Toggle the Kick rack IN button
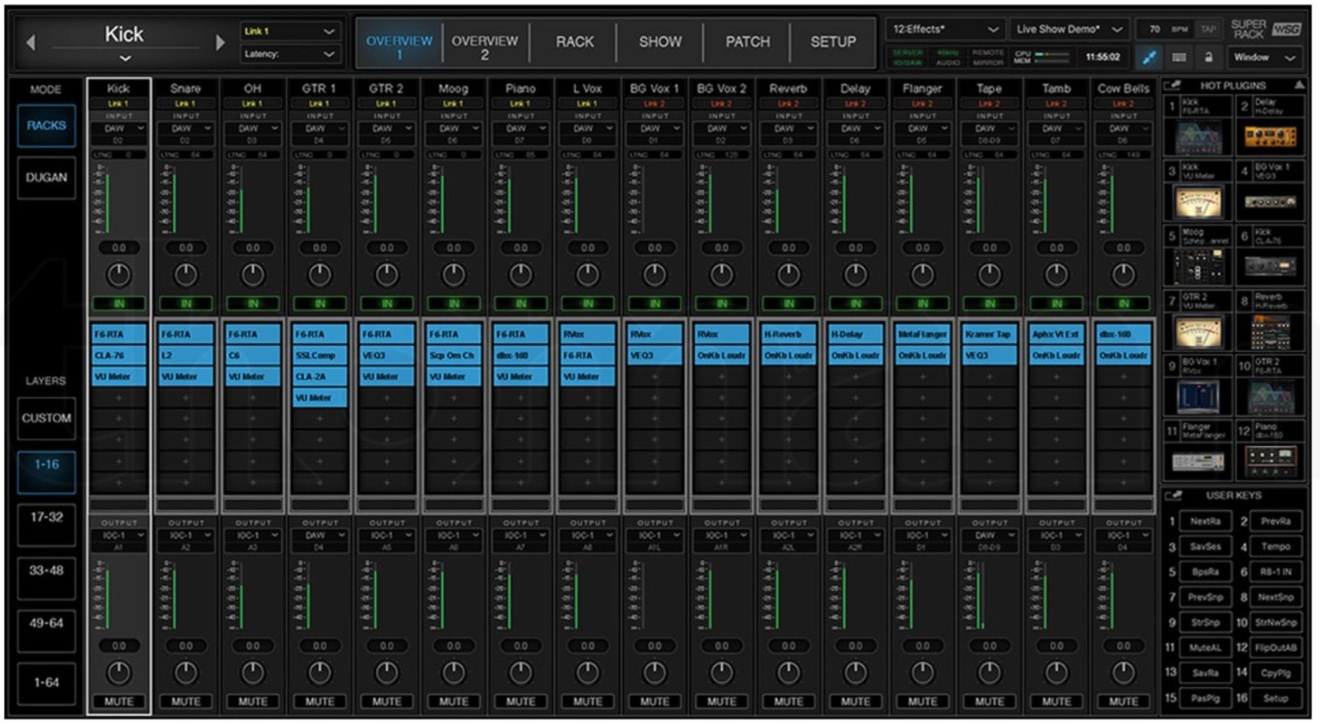The image size is (1320, 726). click(x=118, y=303)
